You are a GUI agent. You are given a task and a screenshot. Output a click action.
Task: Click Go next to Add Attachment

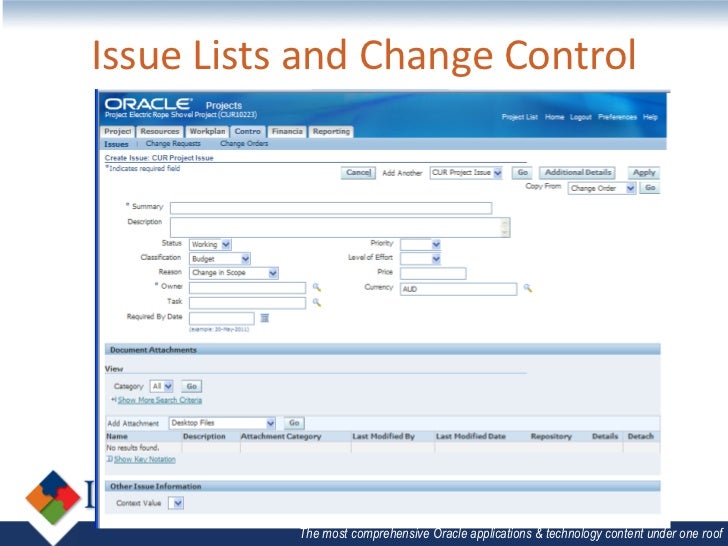(x=294, y=423)
